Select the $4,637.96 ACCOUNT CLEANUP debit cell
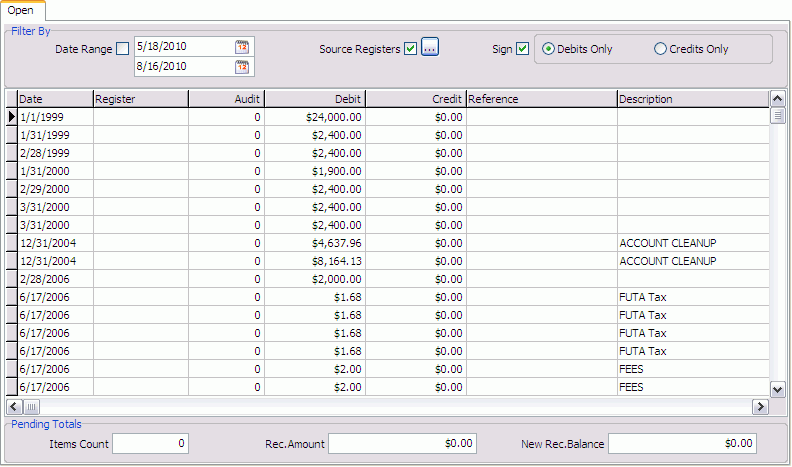The height and width of the screenshot is (467, 792). 314,243
